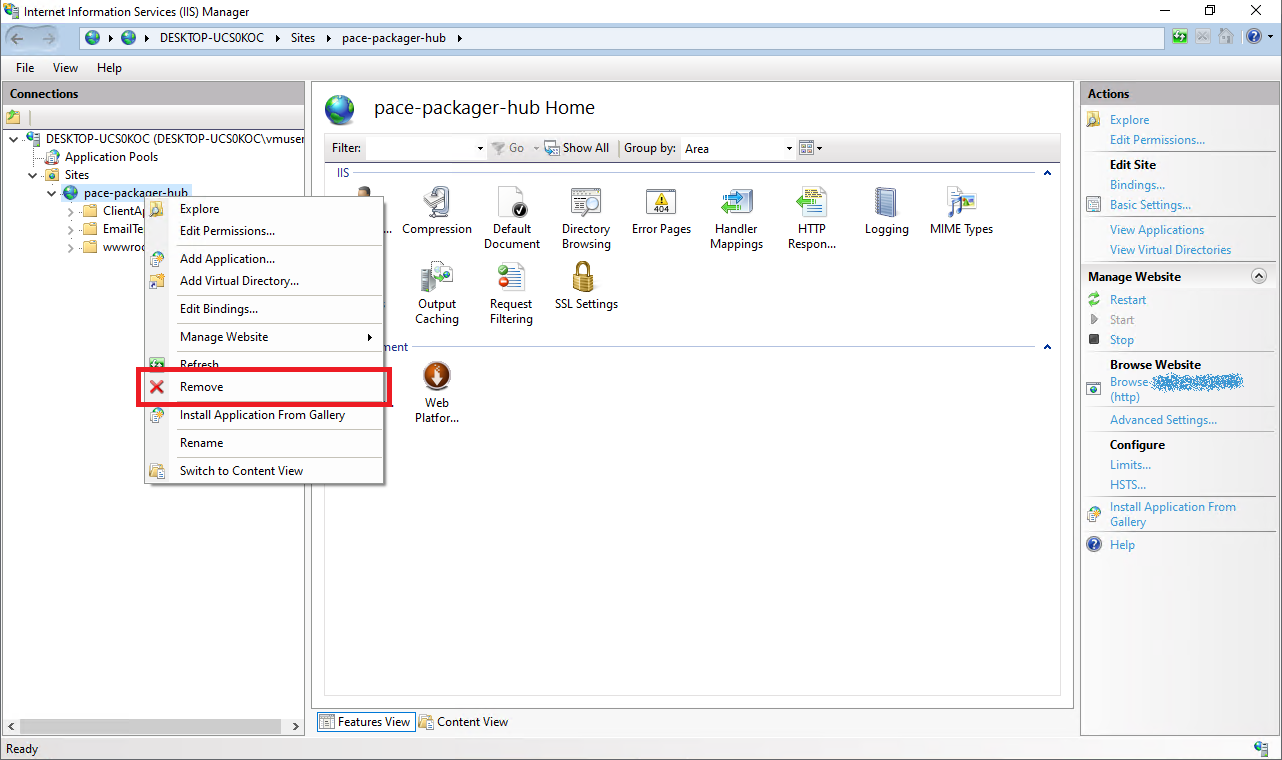Choose Rename from the context menu
This screenshot has height=760, width=1282.
pos(265,443)
